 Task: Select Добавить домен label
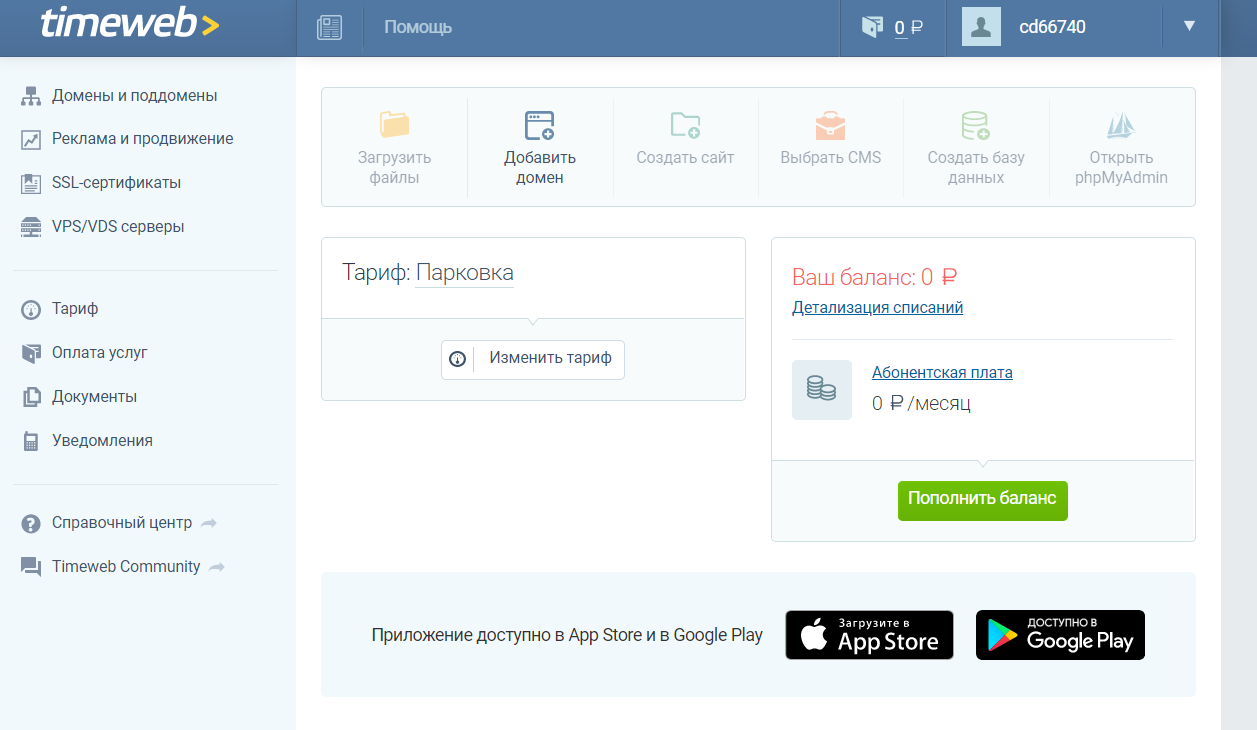coord(540,168)
